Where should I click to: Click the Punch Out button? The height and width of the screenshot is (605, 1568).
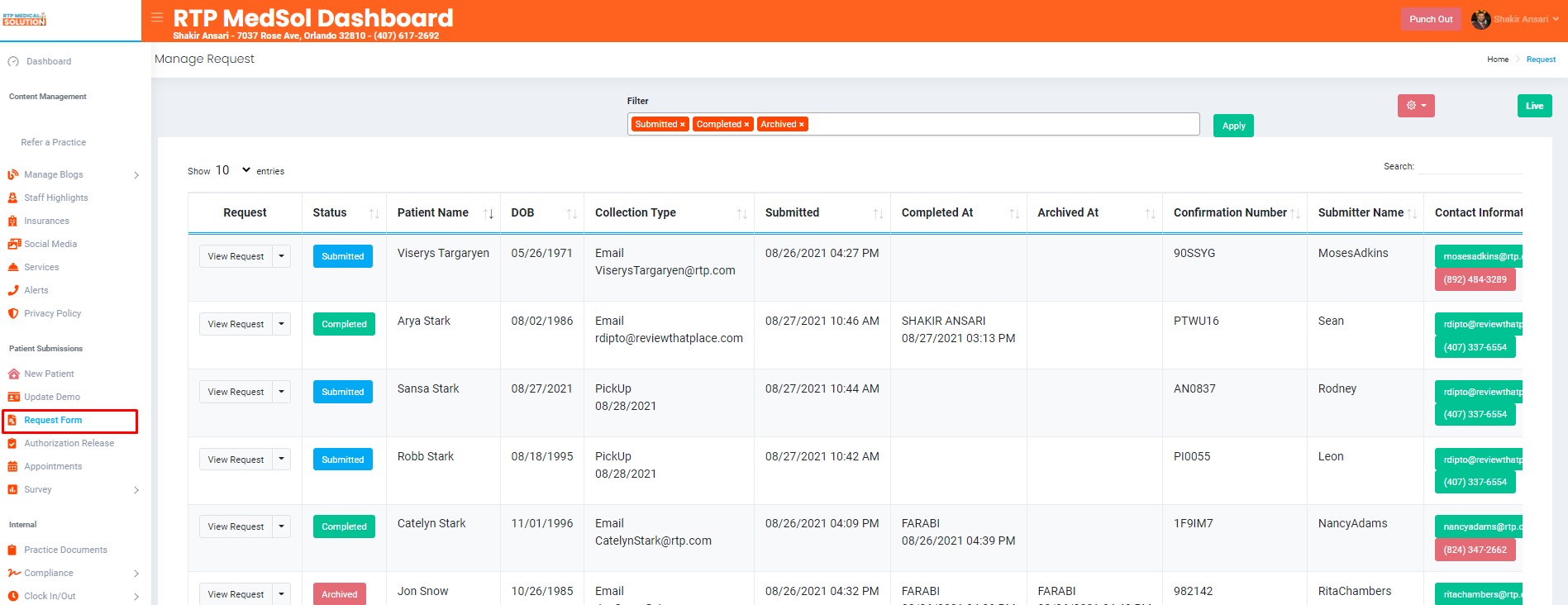1431,19
